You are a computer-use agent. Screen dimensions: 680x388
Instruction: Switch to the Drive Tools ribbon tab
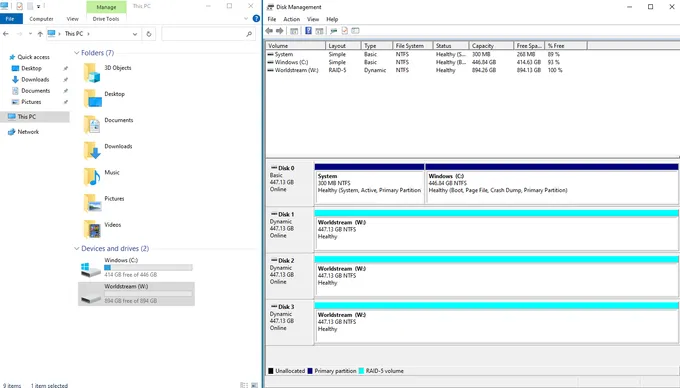tap(106, 19)
